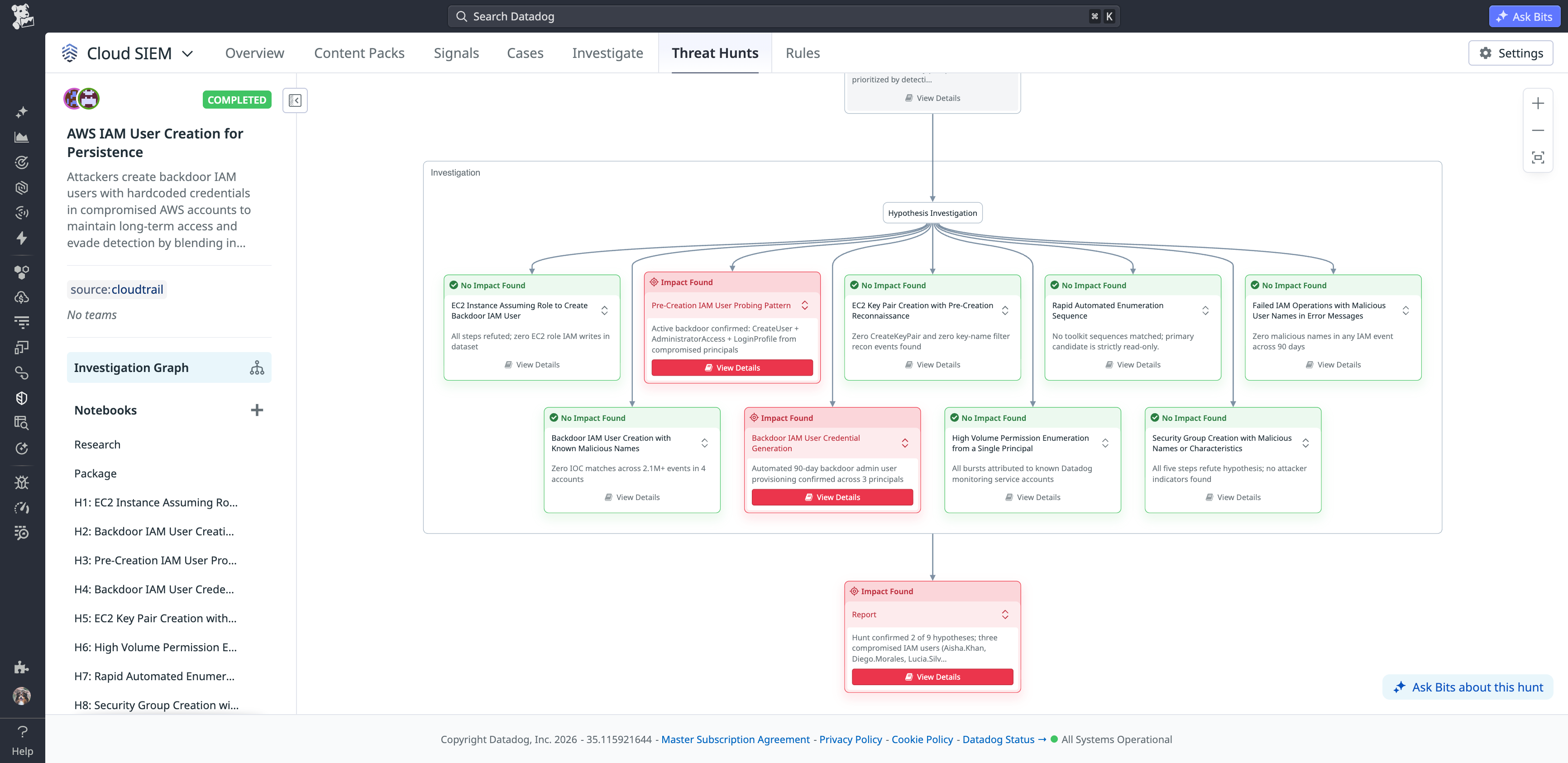
Task: Zoom in on the investigation graph
Action: pos(1538,104)
